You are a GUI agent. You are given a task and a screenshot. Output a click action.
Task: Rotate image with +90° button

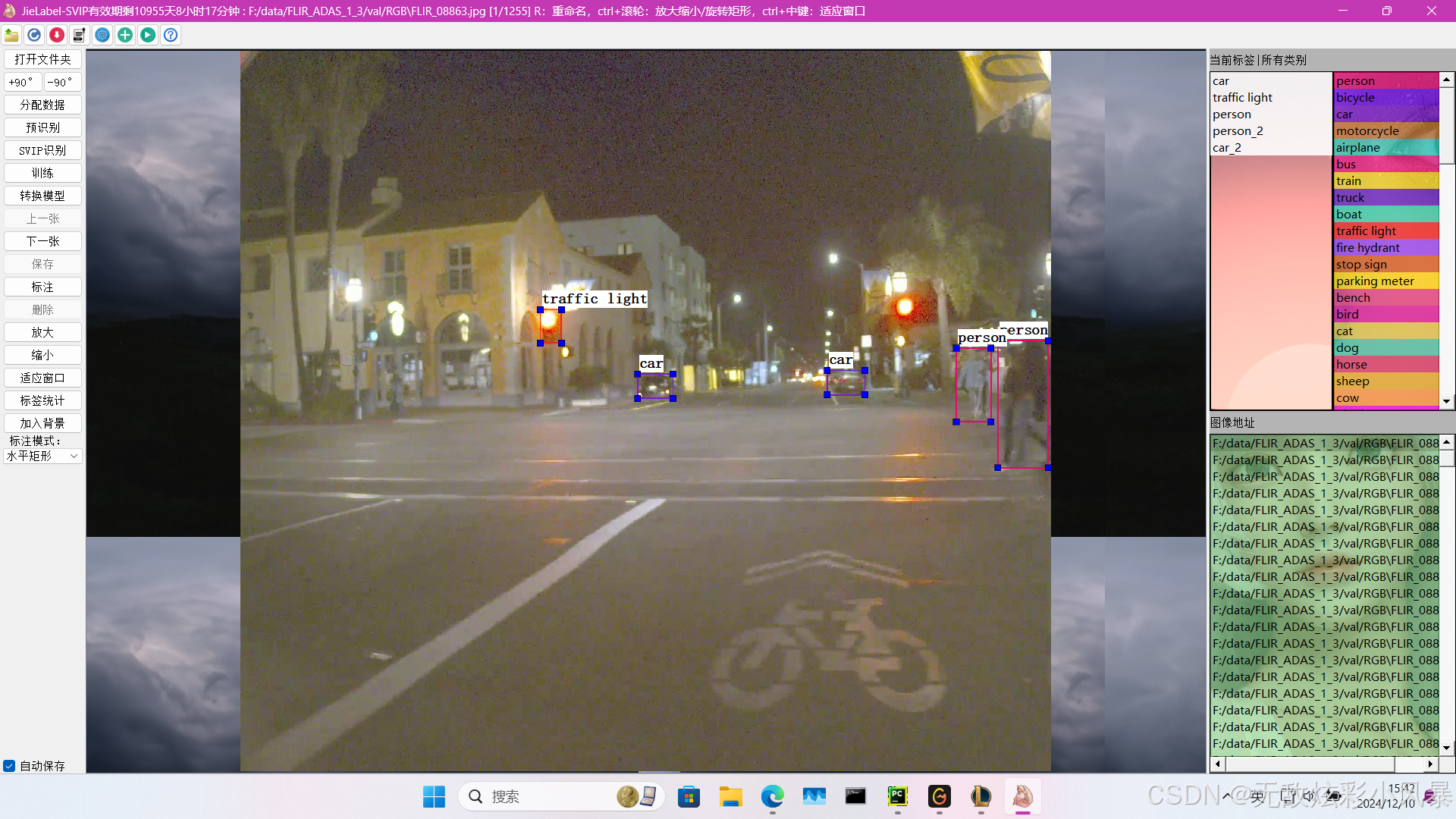(22, 82)
